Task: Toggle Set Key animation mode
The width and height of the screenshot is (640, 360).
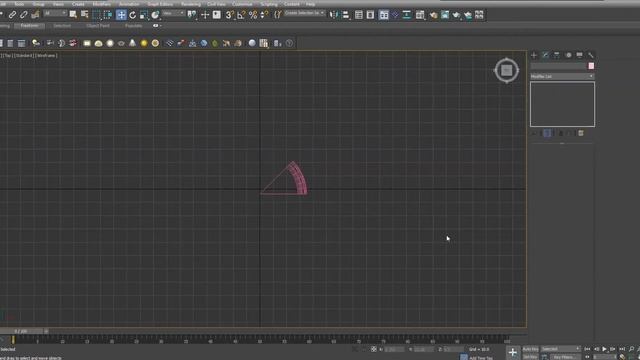Action: pyautogui.click(x=530, y=357)
